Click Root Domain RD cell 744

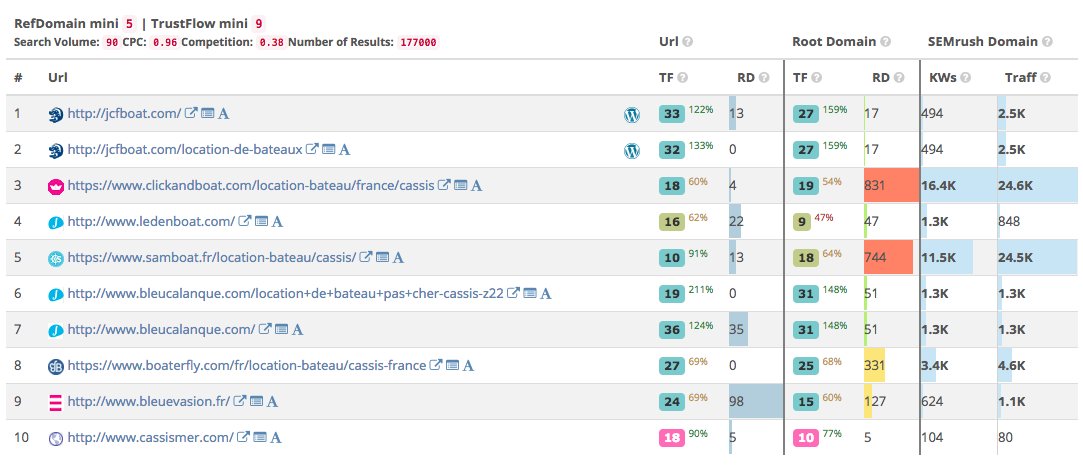(892, 257)
